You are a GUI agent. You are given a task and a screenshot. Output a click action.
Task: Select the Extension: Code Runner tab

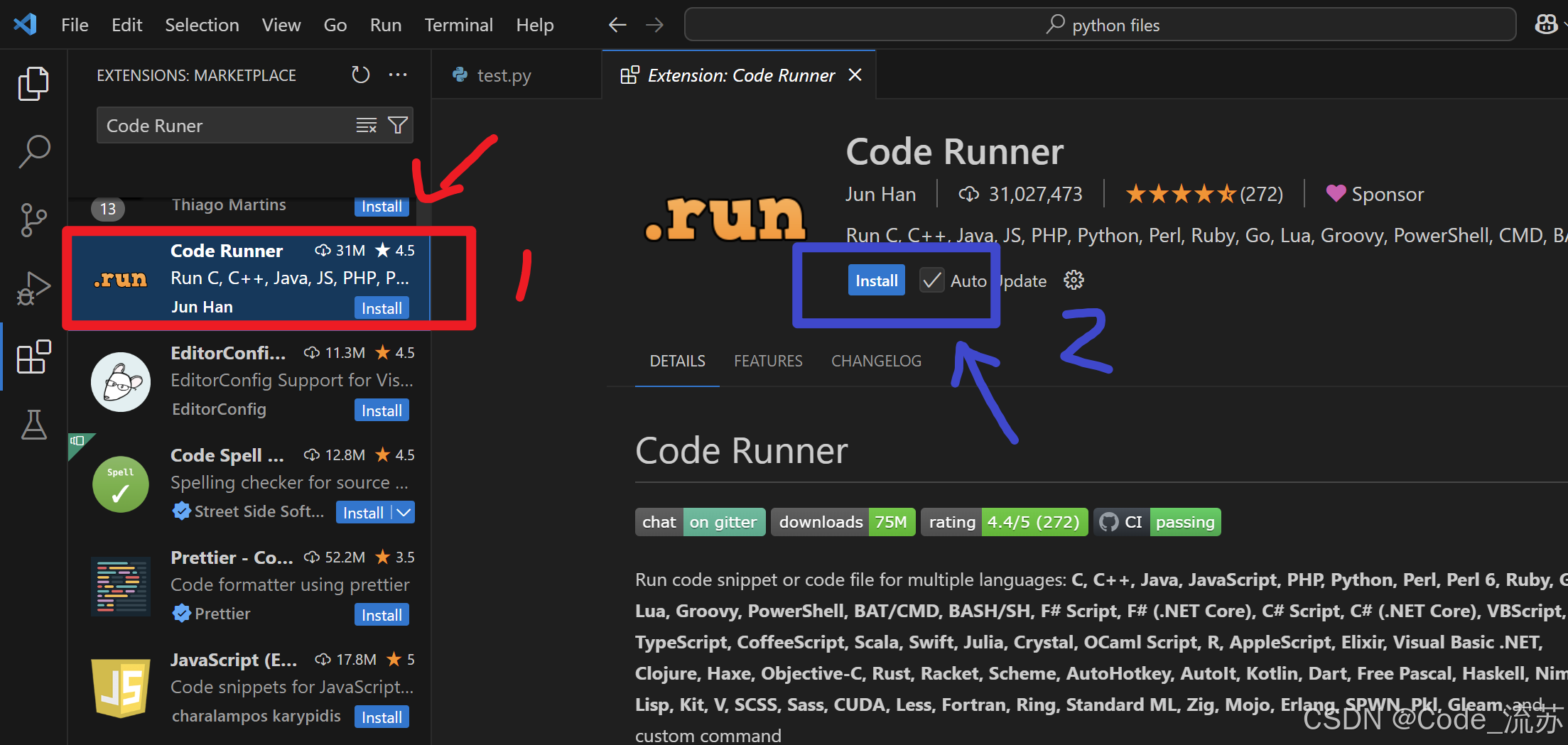pyautogui.click(x=740, y=75)
